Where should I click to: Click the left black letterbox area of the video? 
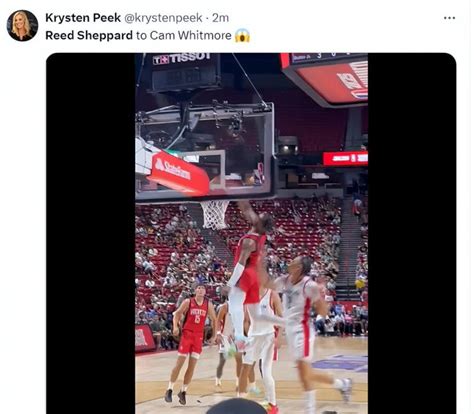pos(91,233)
